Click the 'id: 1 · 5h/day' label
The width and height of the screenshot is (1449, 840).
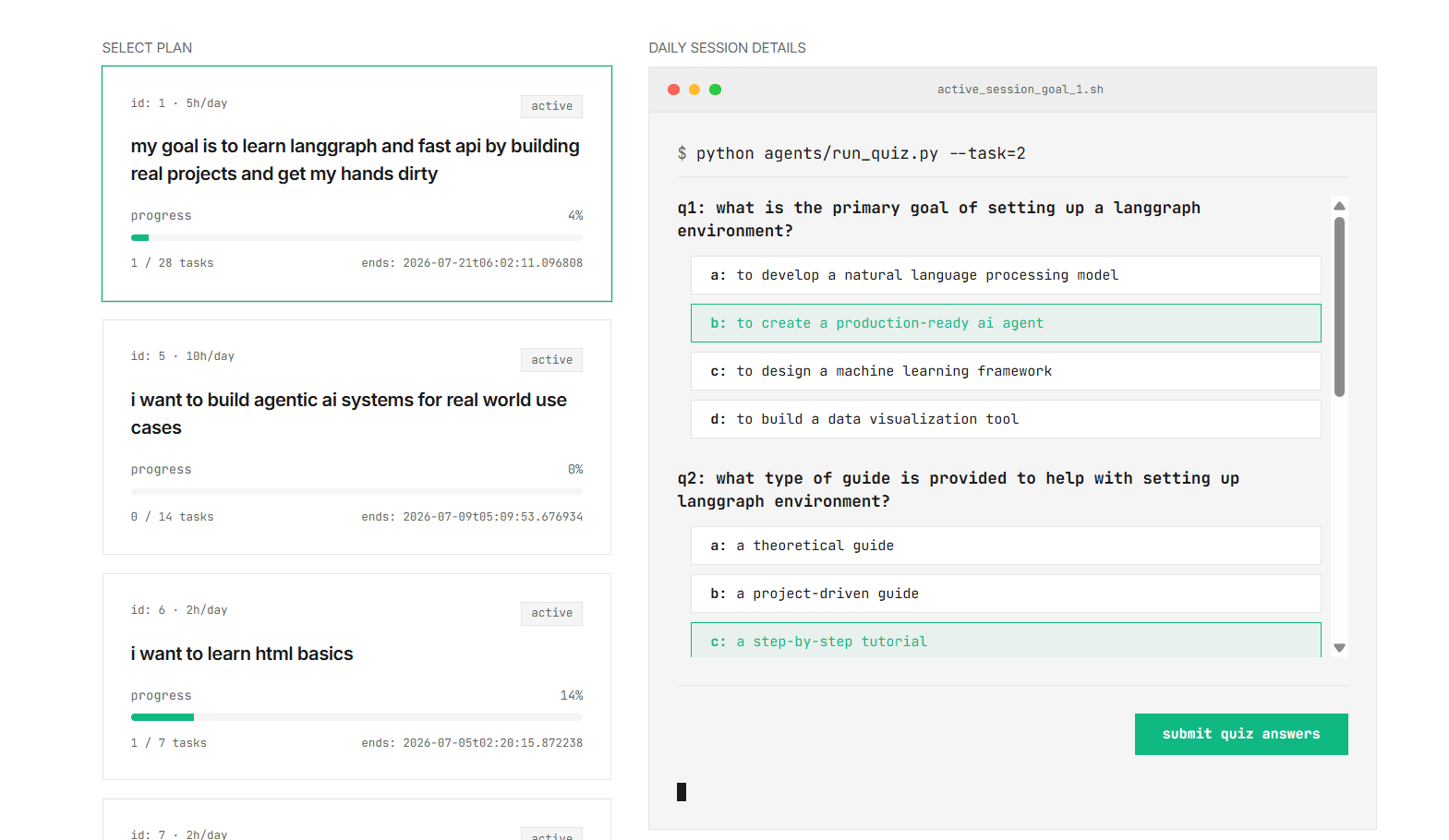179,103
